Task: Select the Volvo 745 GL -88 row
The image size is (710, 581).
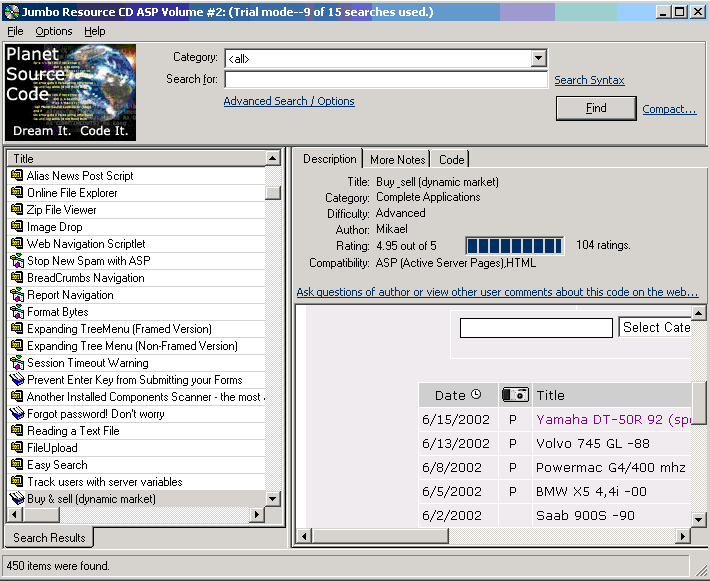Action: (x=555, y=443)
